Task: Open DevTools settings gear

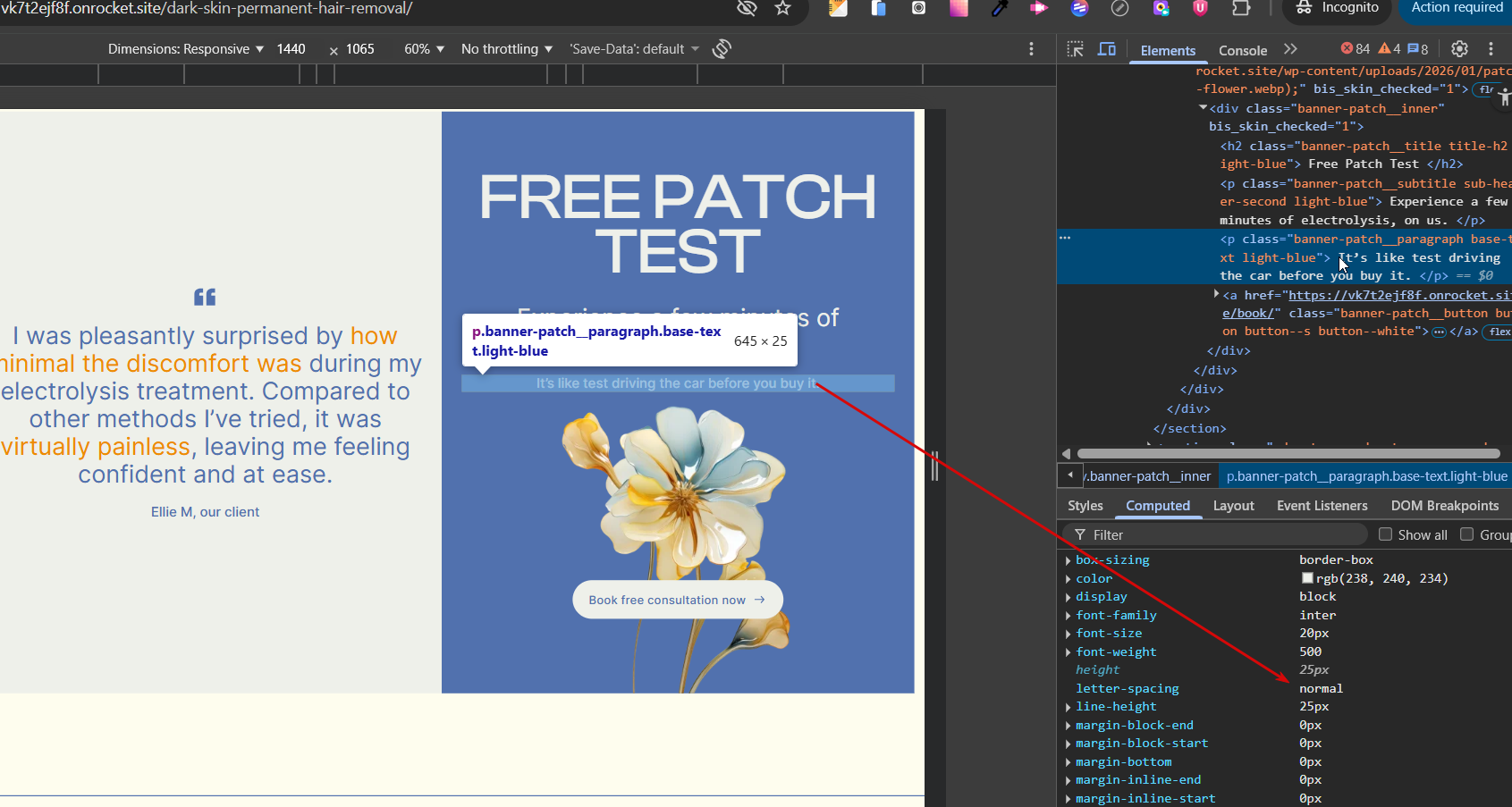Action: point(1459,49)
